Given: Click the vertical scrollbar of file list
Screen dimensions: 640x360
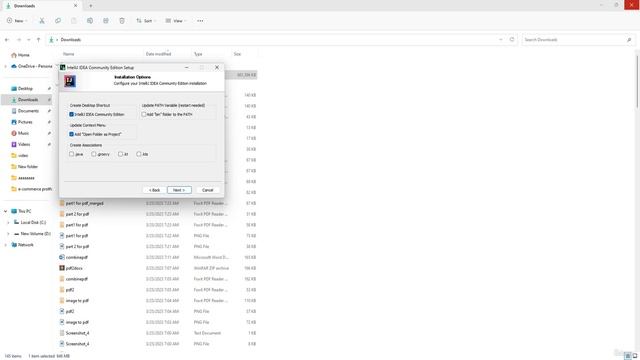Looking at the screenshot, I should coord(637,82).
